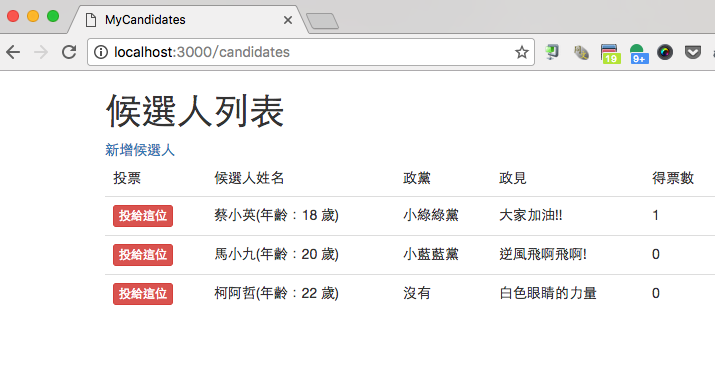Click the vote count 0 for 柯阿哲
The height and width of the screenshot is (371, 715).
coord(656,294)
